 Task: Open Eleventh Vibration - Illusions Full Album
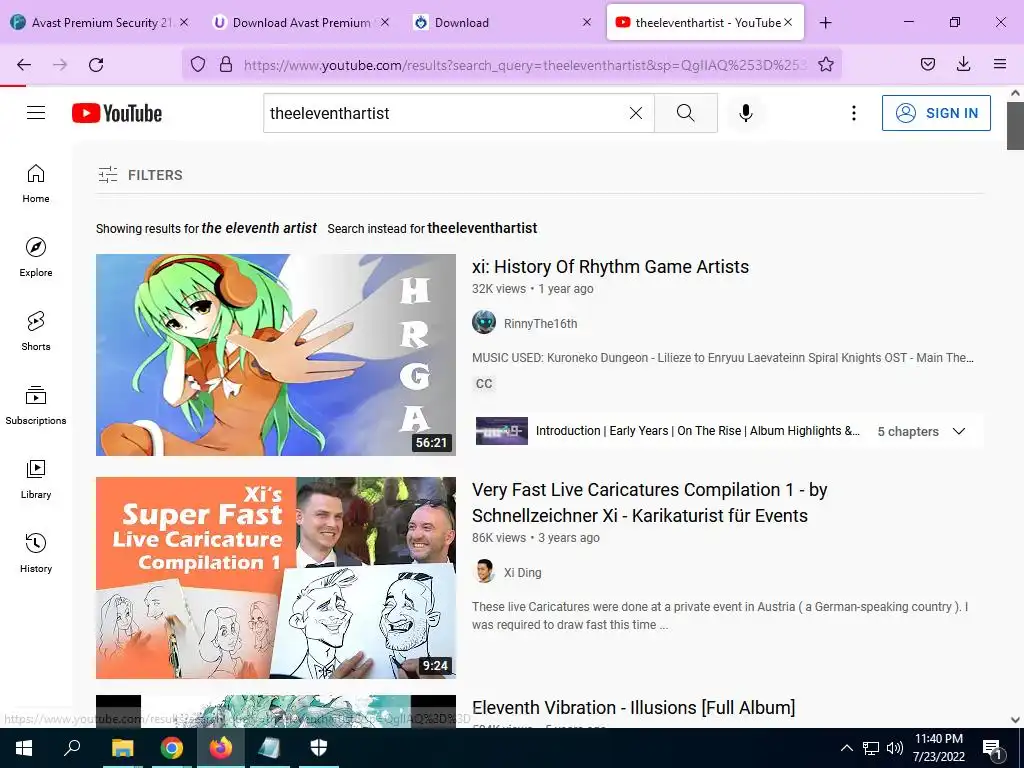(x=633, y=707)
